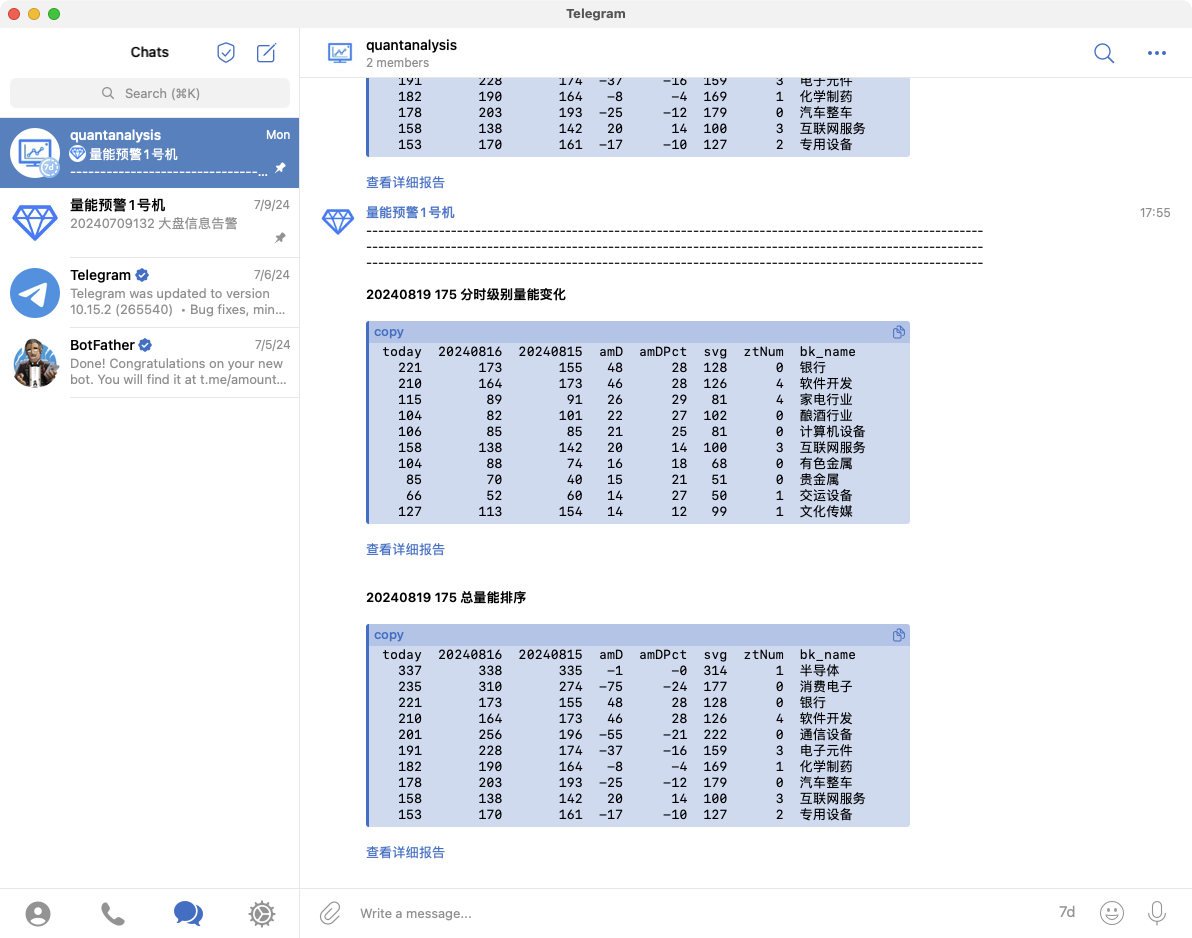
Task: Record a voice message with the microphone
Action: pos(1156,913)
